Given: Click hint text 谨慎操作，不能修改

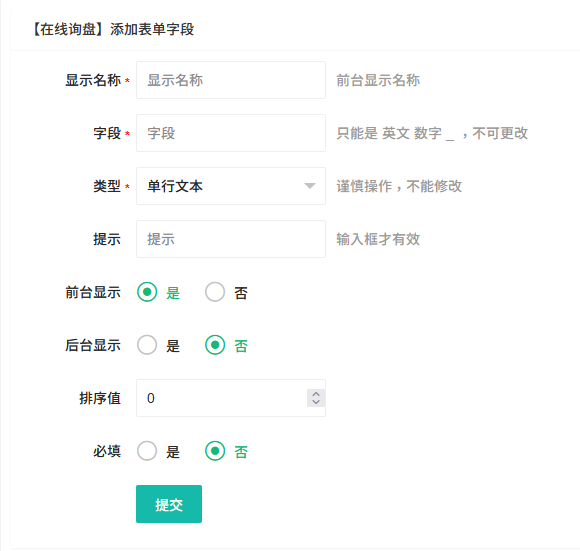Looking at the screenshot, I should click(x=399, y=186).
